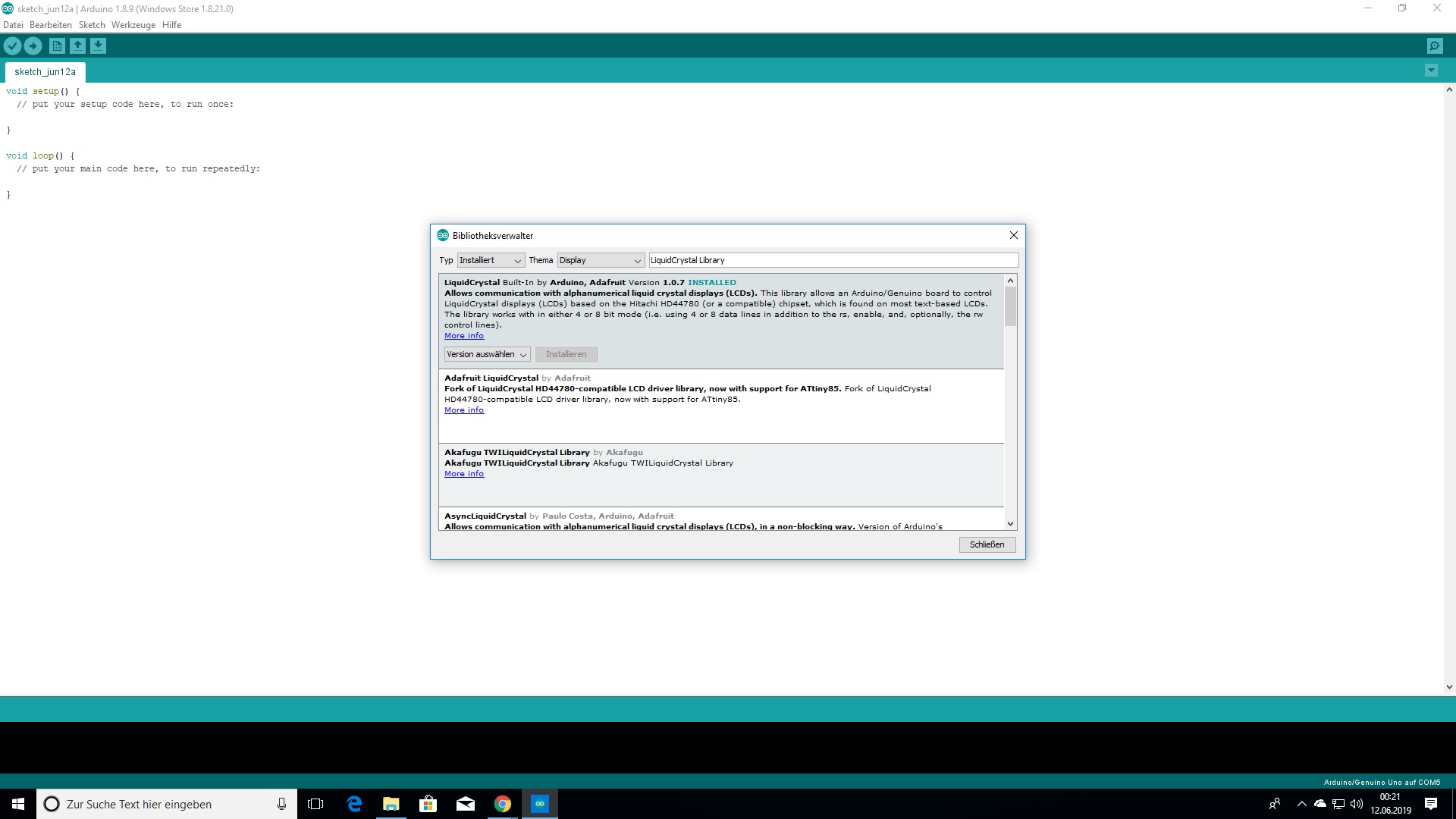
Task: Open the taskbar clock and date
Action: point(1390,804)
